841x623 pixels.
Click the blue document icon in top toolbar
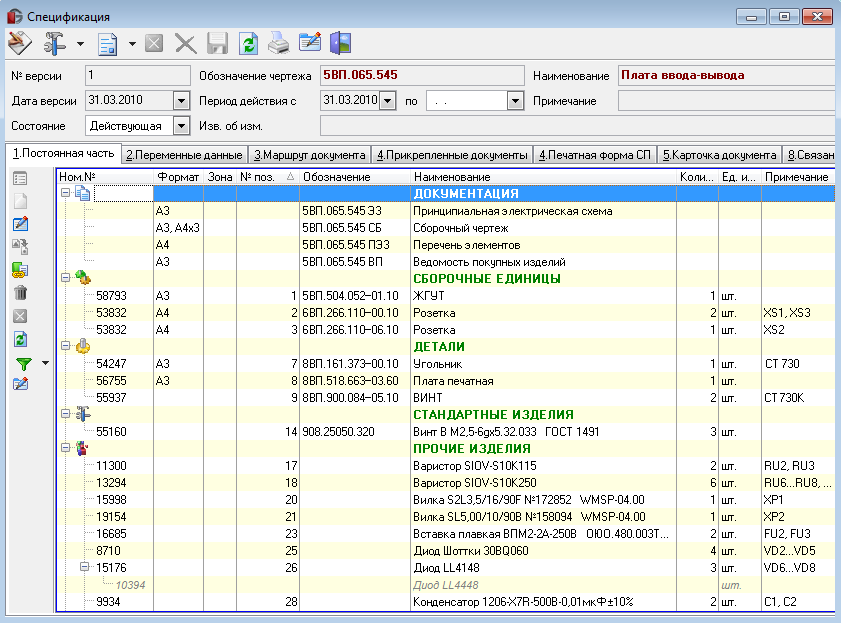click(x=107, y=44)
